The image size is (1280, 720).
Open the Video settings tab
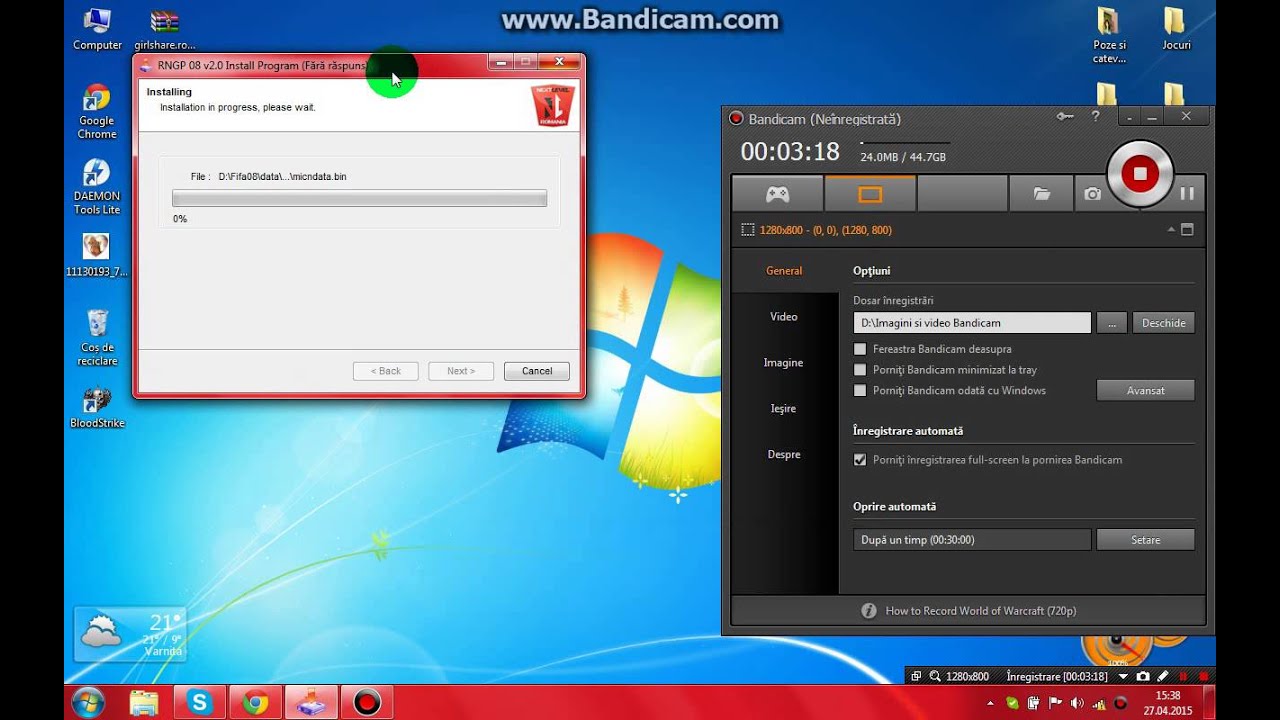[784, 316]
